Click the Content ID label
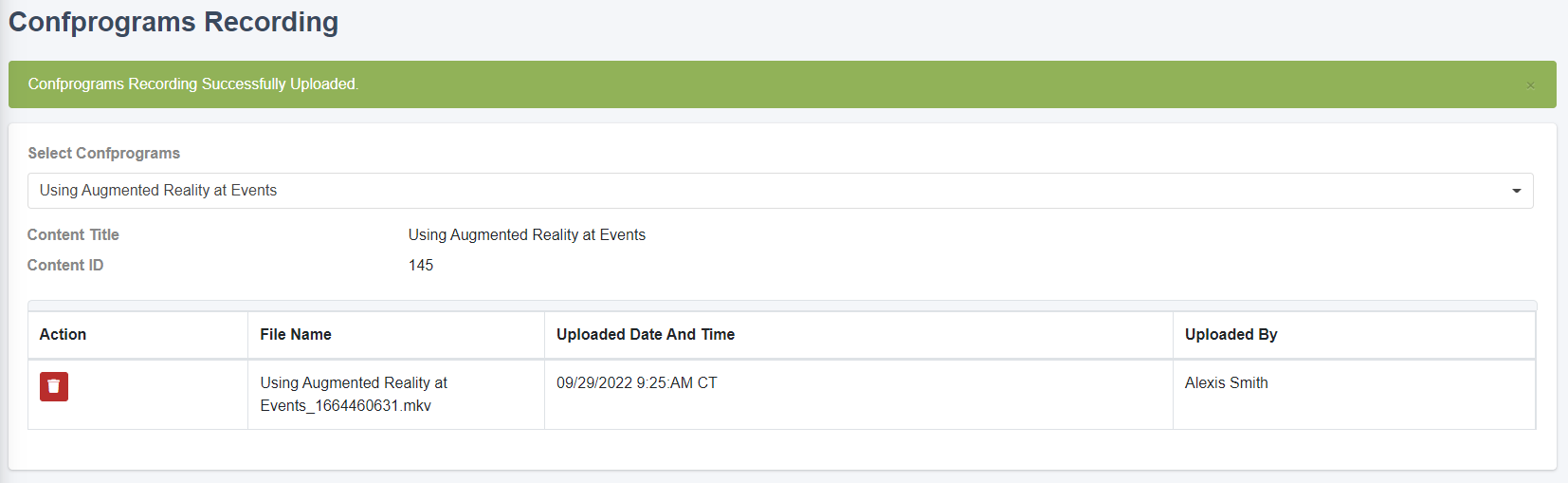The width and height of the screenshot is (1568, 483). click(x=65, y=266)
